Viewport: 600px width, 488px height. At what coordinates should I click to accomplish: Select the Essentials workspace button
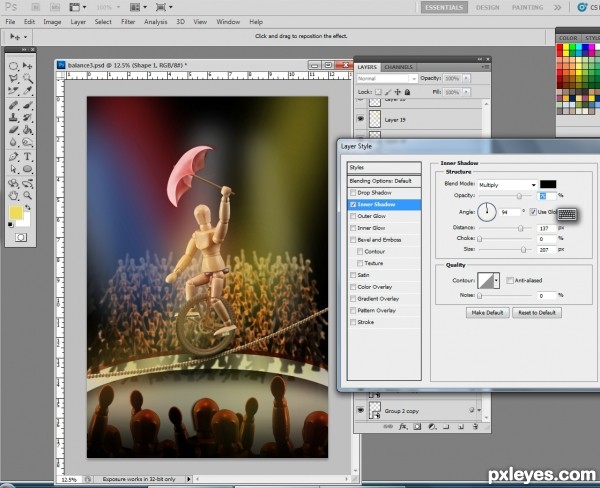click(x=444, y=7)
